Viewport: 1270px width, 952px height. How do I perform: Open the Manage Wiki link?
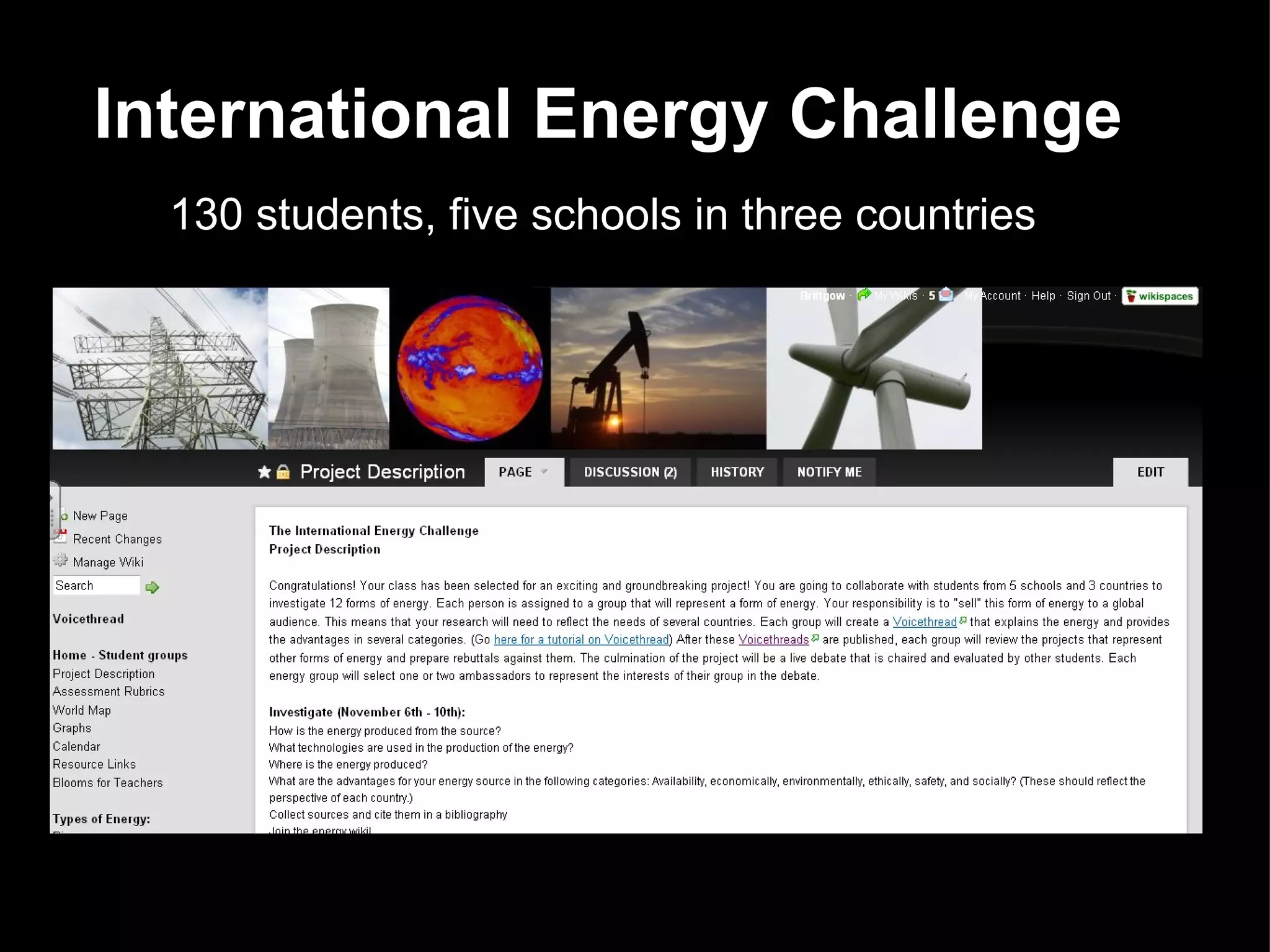click(x=108, y=562)
